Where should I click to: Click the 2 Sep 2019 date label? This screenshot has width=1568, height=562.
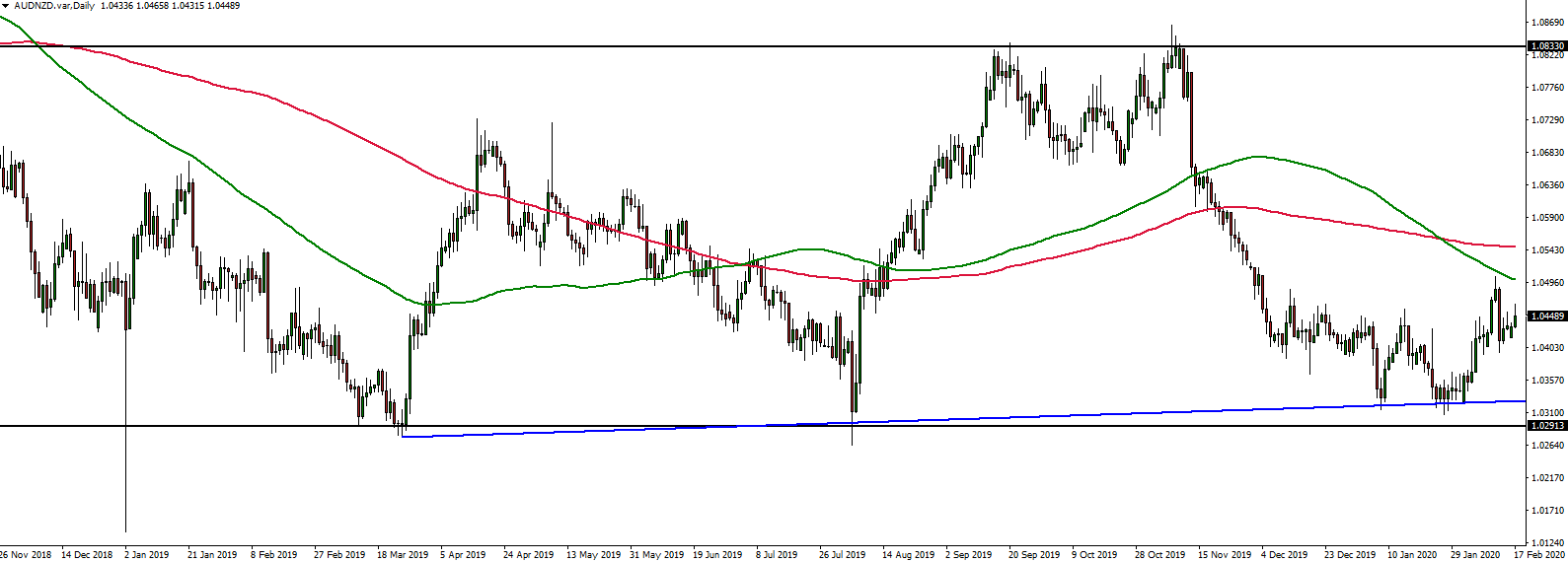(970, 555)
